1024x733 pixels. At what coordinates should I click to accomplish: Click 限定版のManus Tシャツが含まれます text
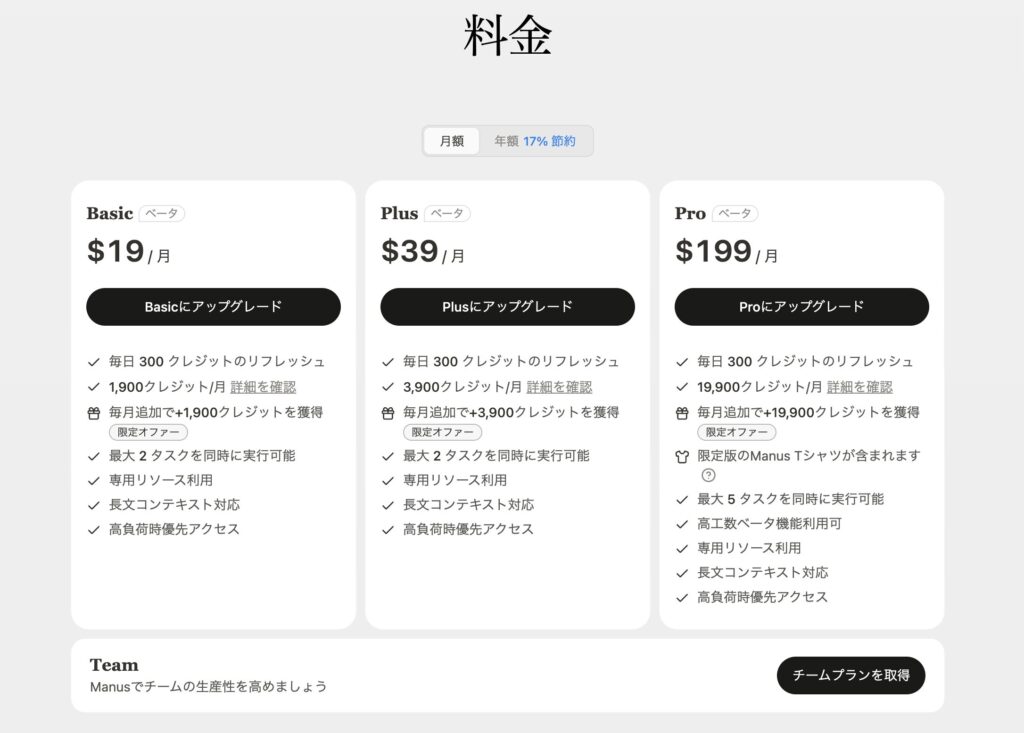coord(808,456)
